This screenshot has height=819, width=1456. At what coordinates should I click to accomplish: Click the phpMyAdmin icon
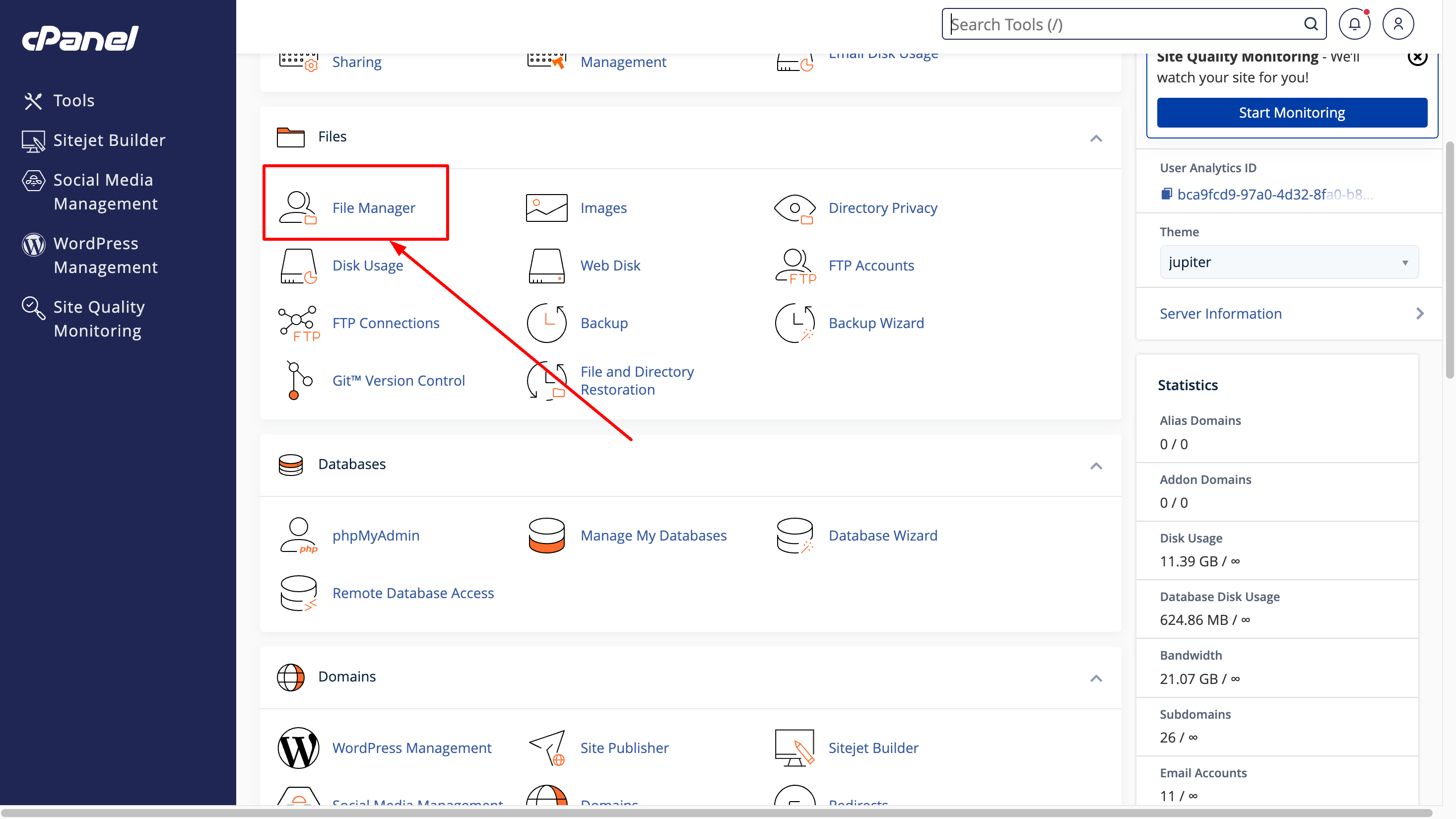tap(298, 535)
